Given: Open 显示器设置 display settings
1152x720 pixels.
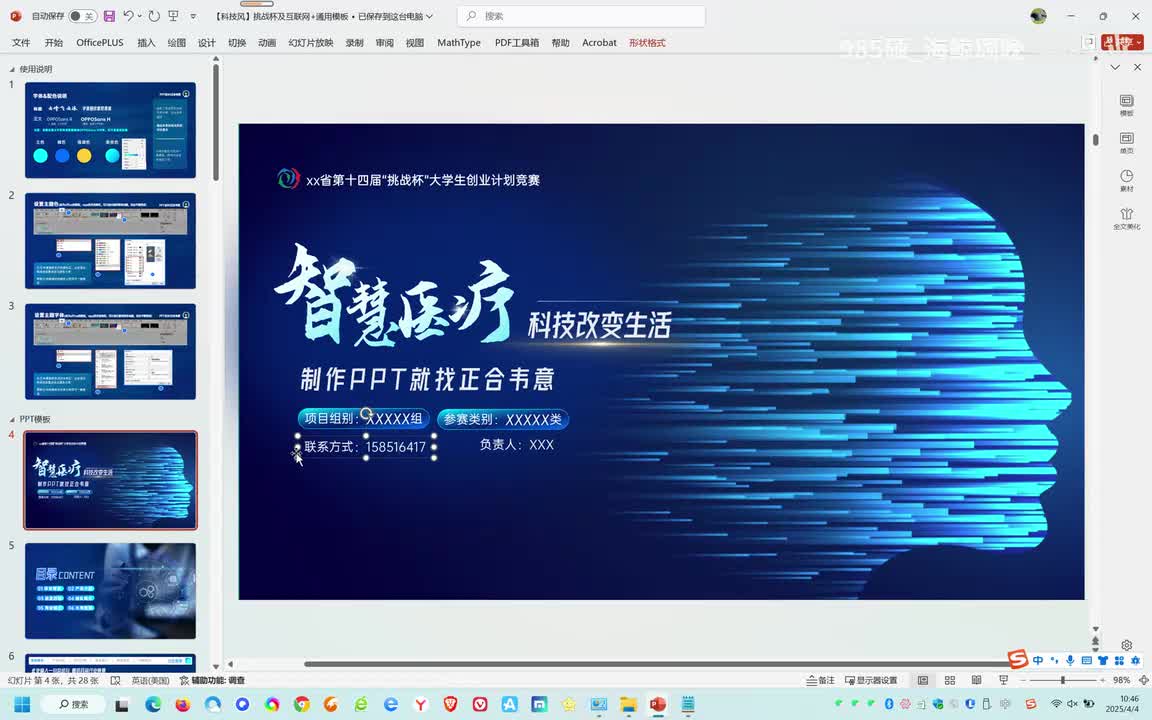Looking at the screenshot, I should pyautogui.click(x=871, y=680).
